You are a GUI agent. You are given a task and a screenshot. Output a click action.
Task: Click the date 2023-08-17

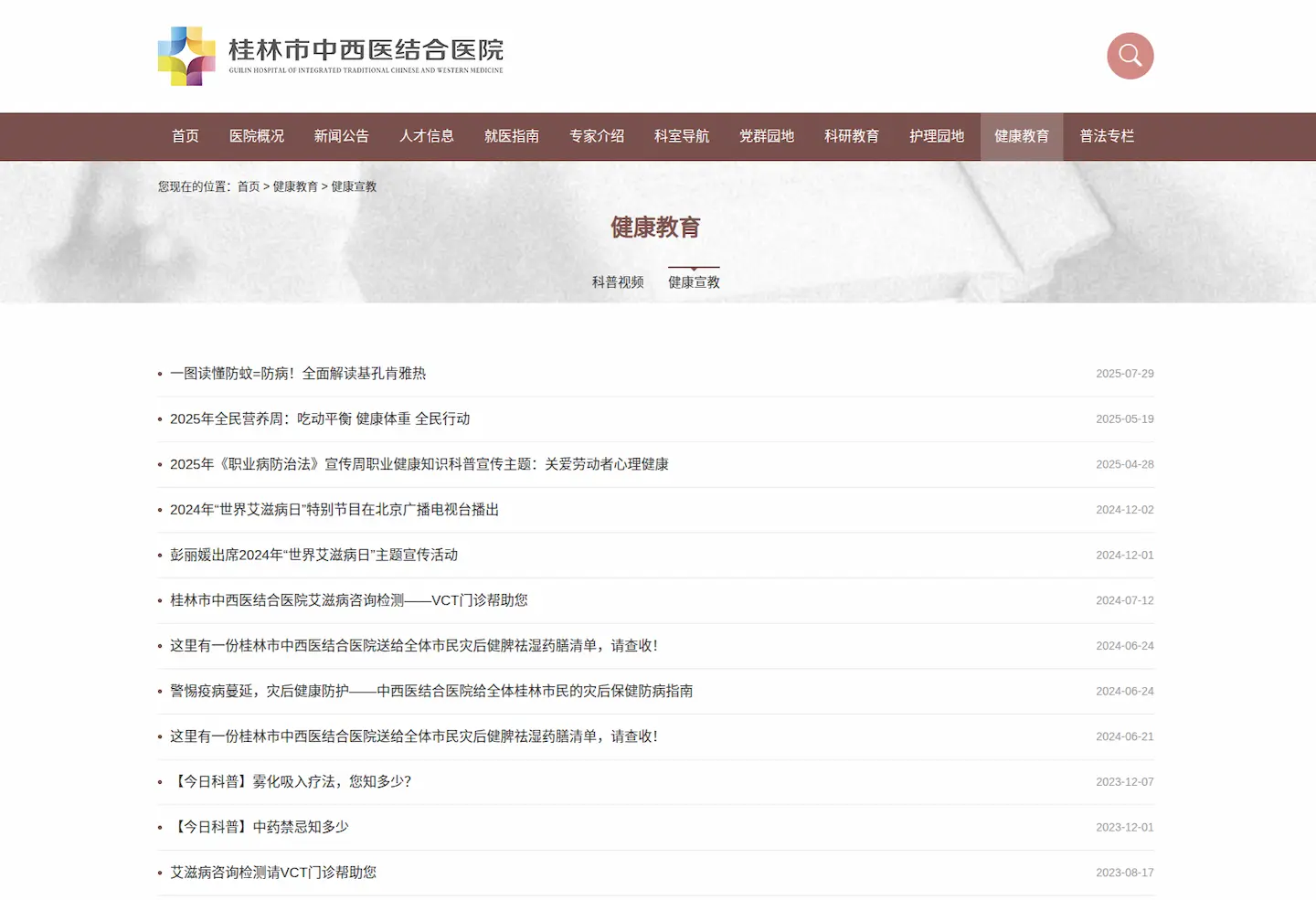(1125, 873)
